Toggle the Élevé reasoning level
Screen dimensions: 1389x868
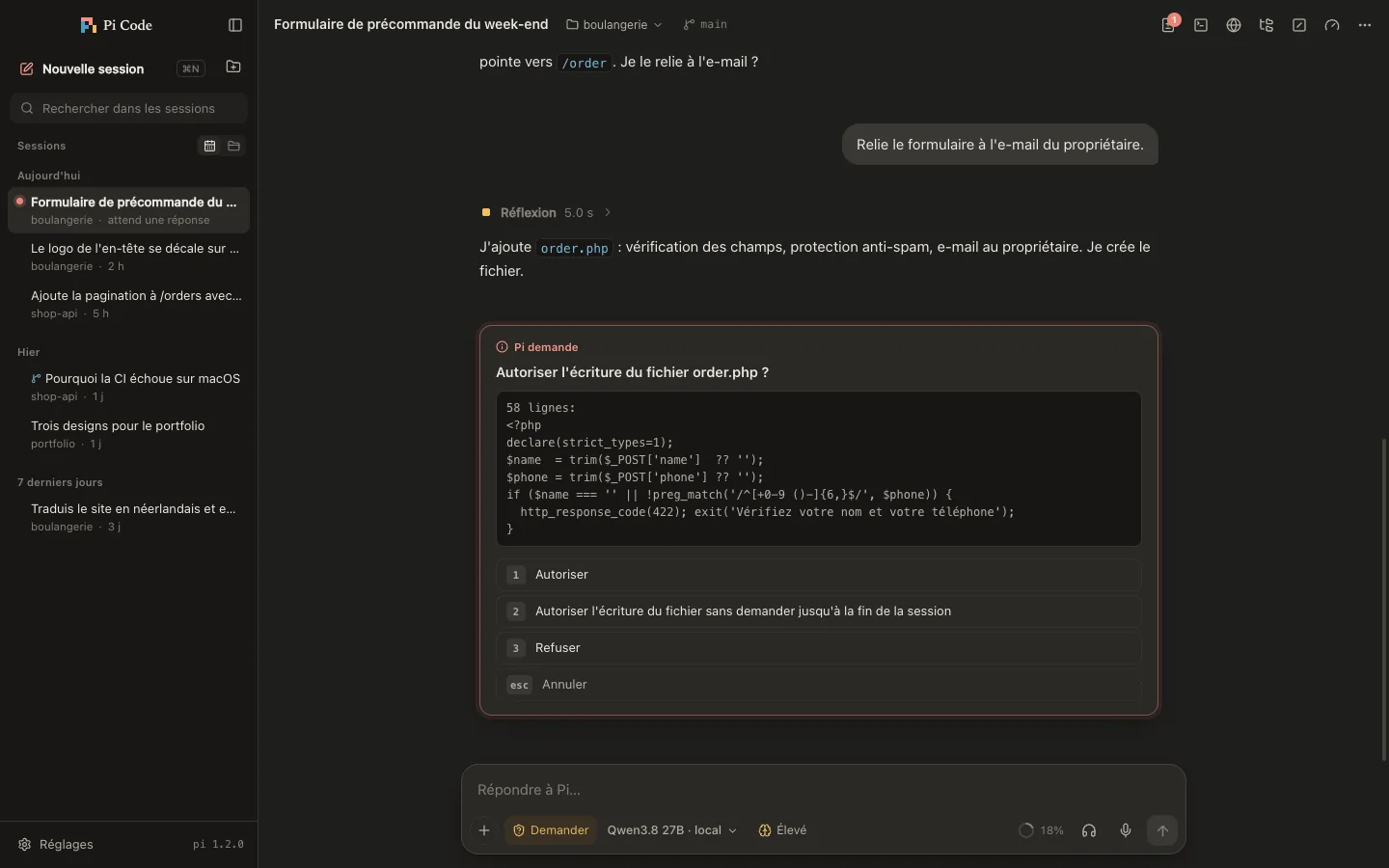782,830
